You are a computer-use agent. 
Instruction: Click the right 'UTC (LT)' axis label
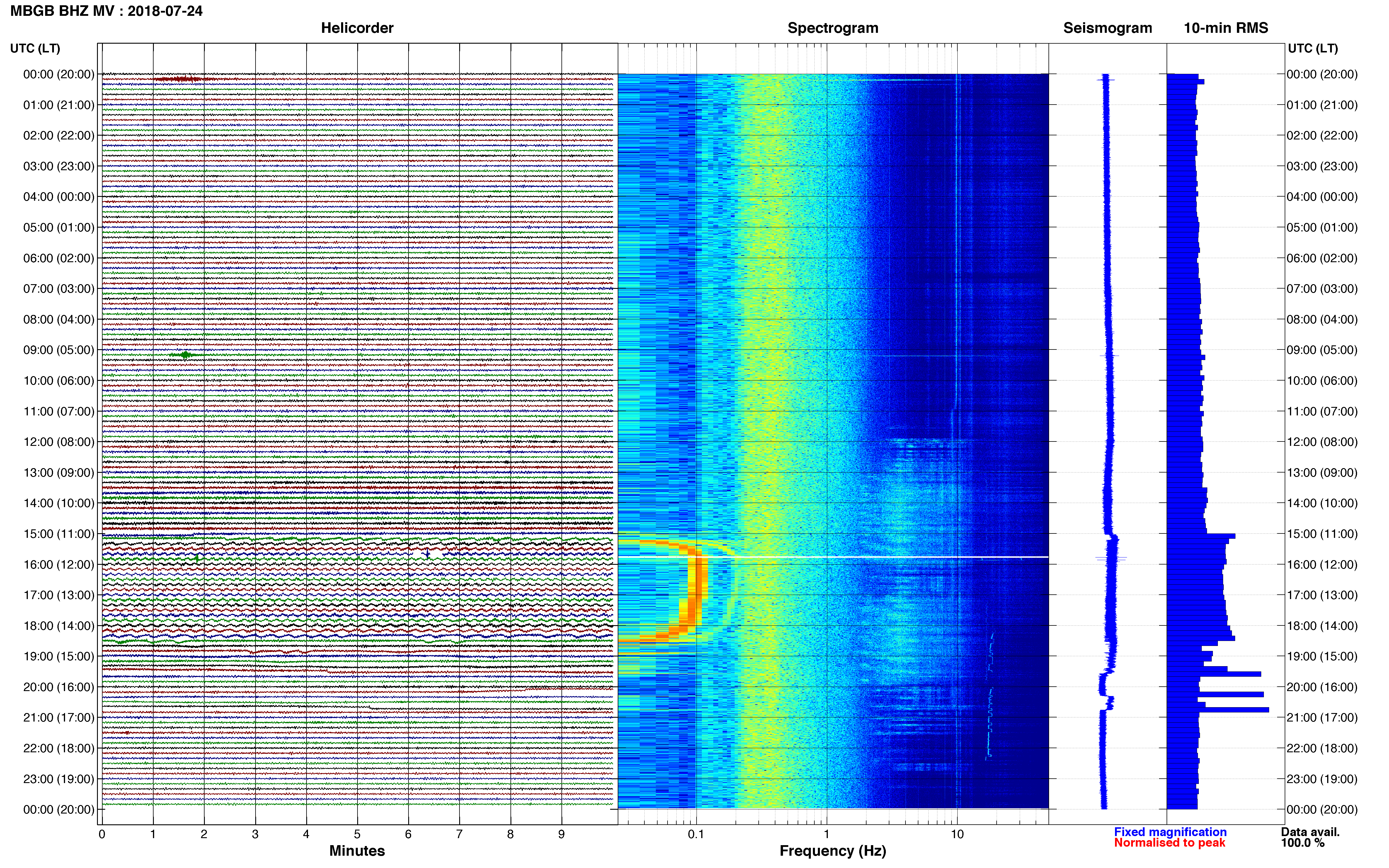coord(1313,48)
